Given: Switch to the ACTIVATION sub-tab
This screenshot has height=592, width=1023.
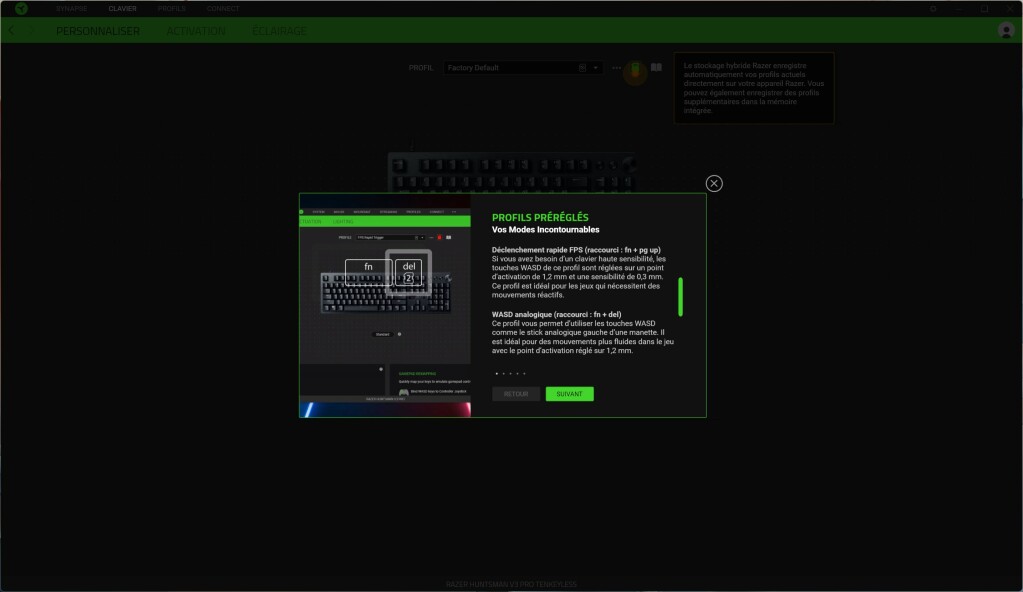Looking at the screenshot, I should [x=196, y=31].
